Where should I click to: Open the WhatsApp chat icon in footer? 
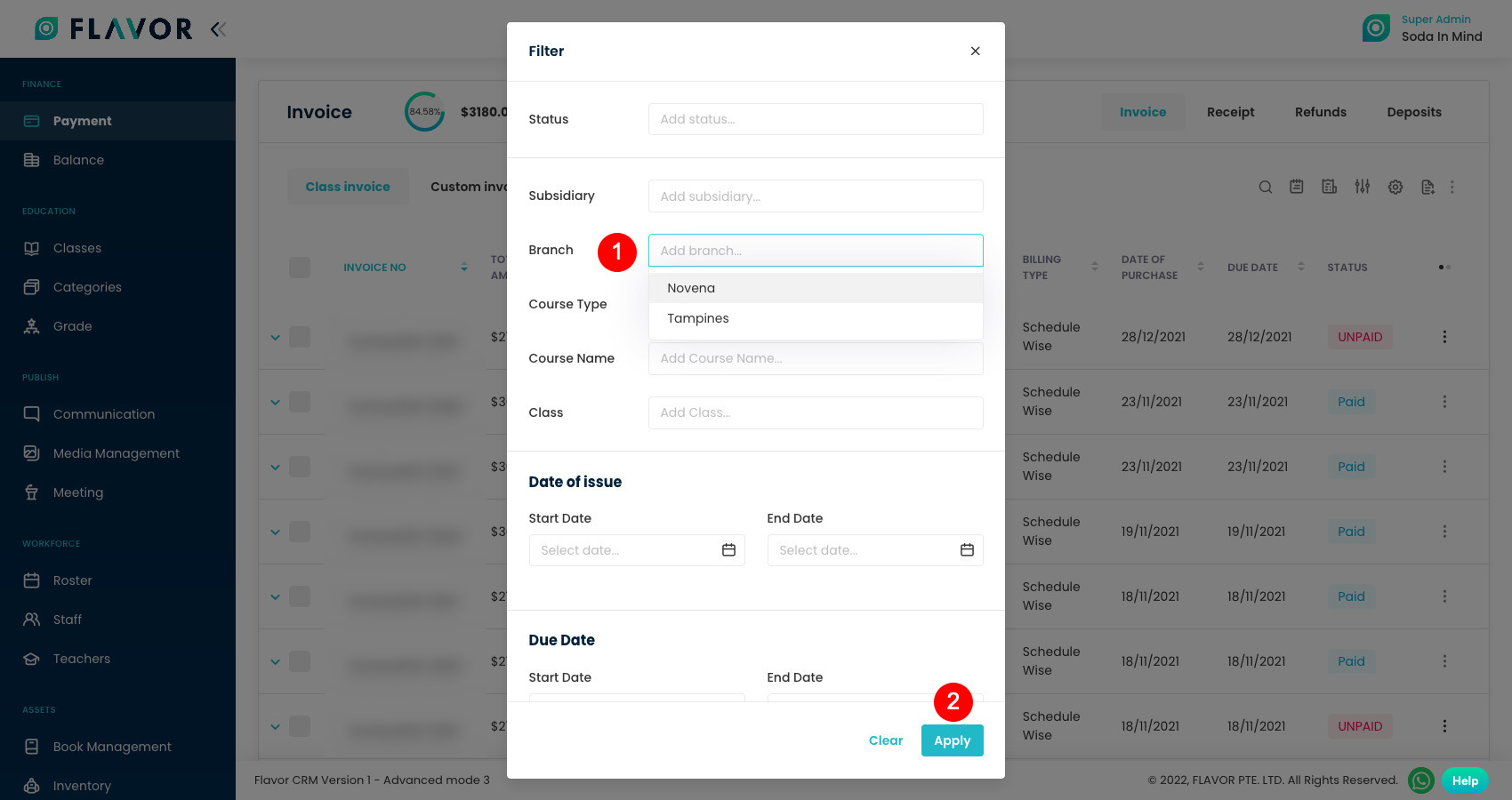(1421, 780)
